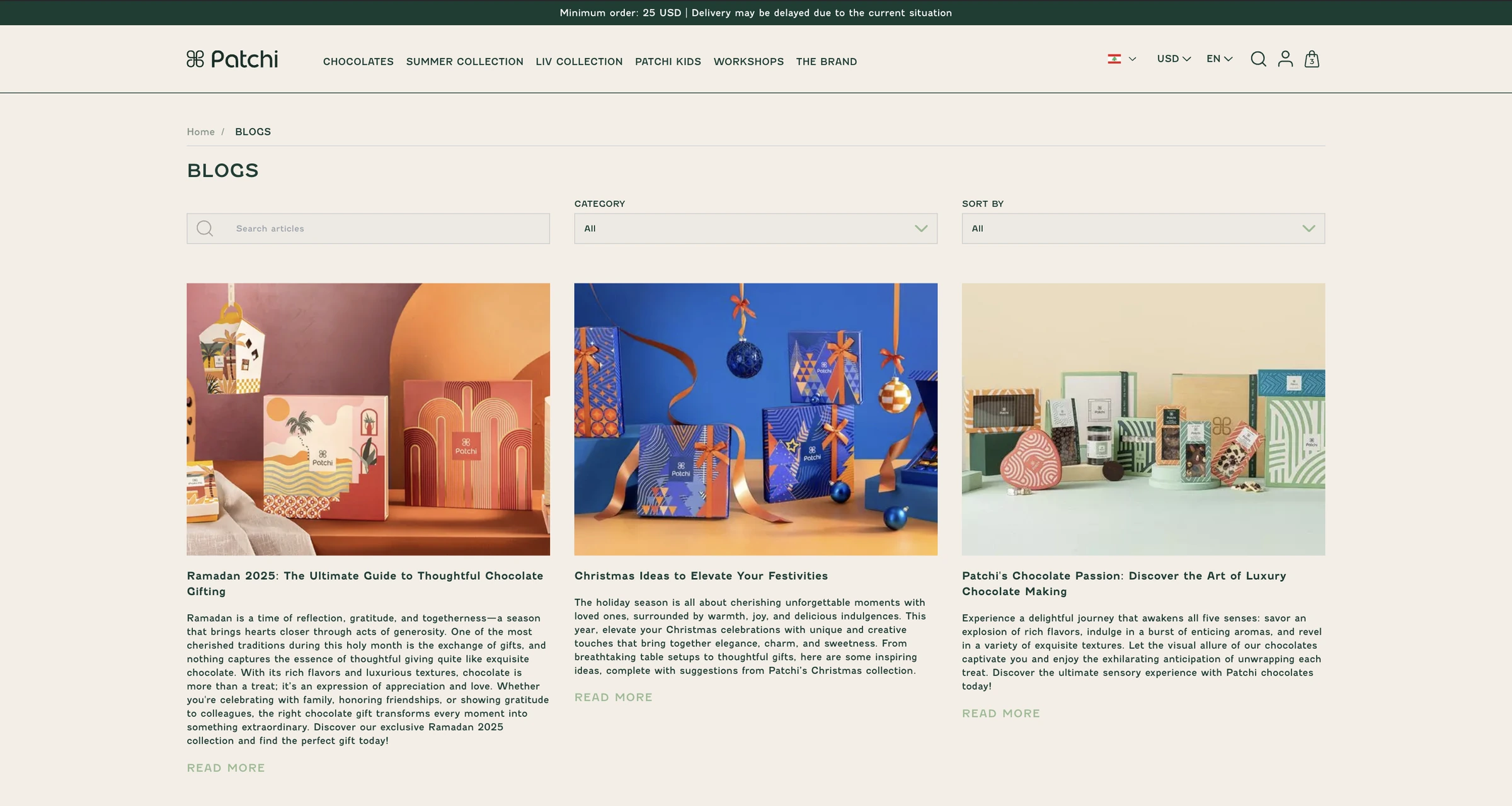Click the Patchi logo
Image resolution: width=1512 pixels, height=806 pixels.
click(232, 59)
